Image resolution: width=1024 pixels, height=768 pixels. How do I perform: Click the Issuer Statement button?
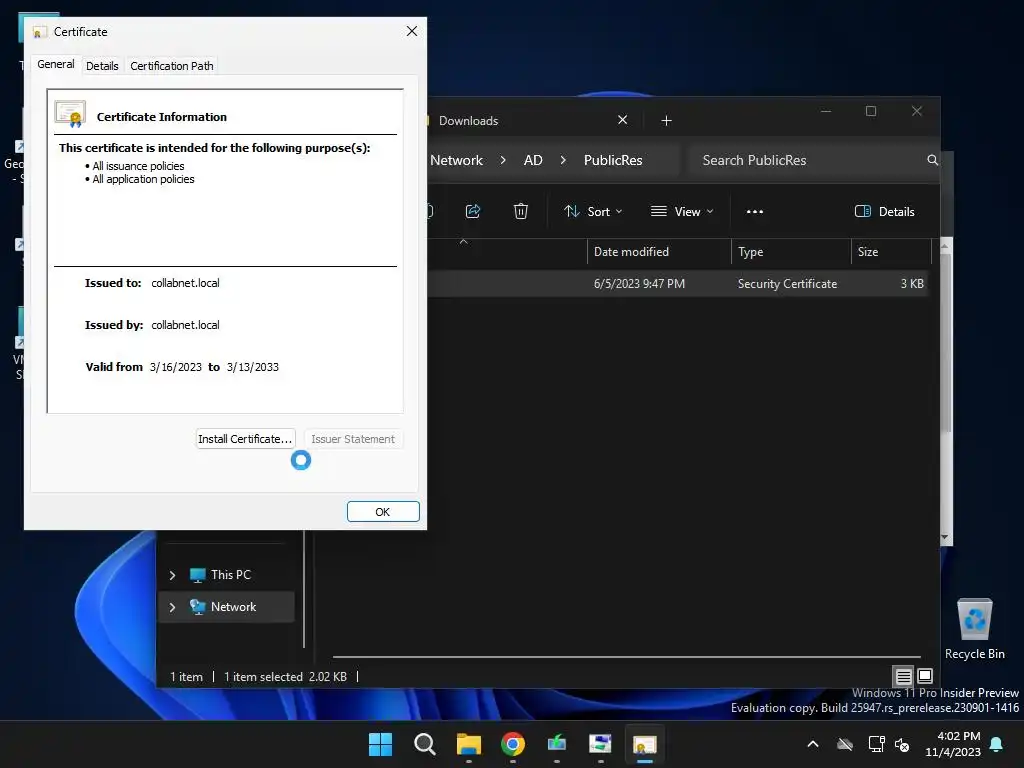(x=353, y=439)
